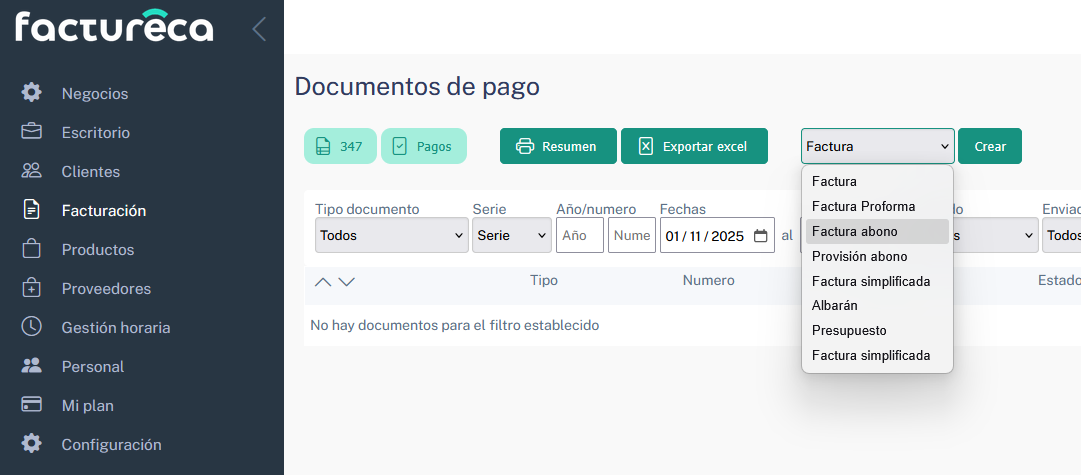This screenshot has height=475, width=1081.
Task: Open the partially hidden dropdown behind the list
Action: (996, 235)
